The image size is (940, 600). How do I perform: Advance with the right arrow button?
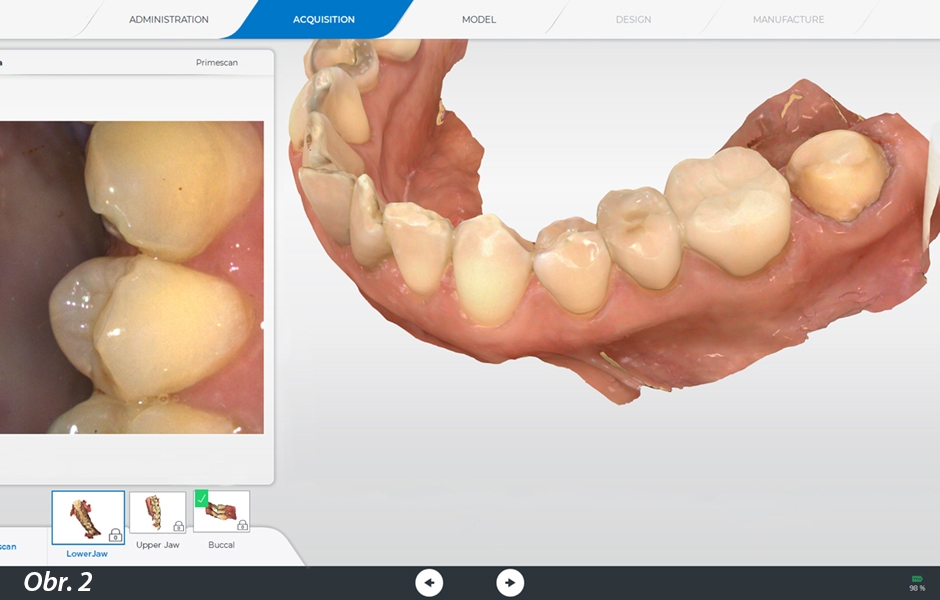coord(510,583)
